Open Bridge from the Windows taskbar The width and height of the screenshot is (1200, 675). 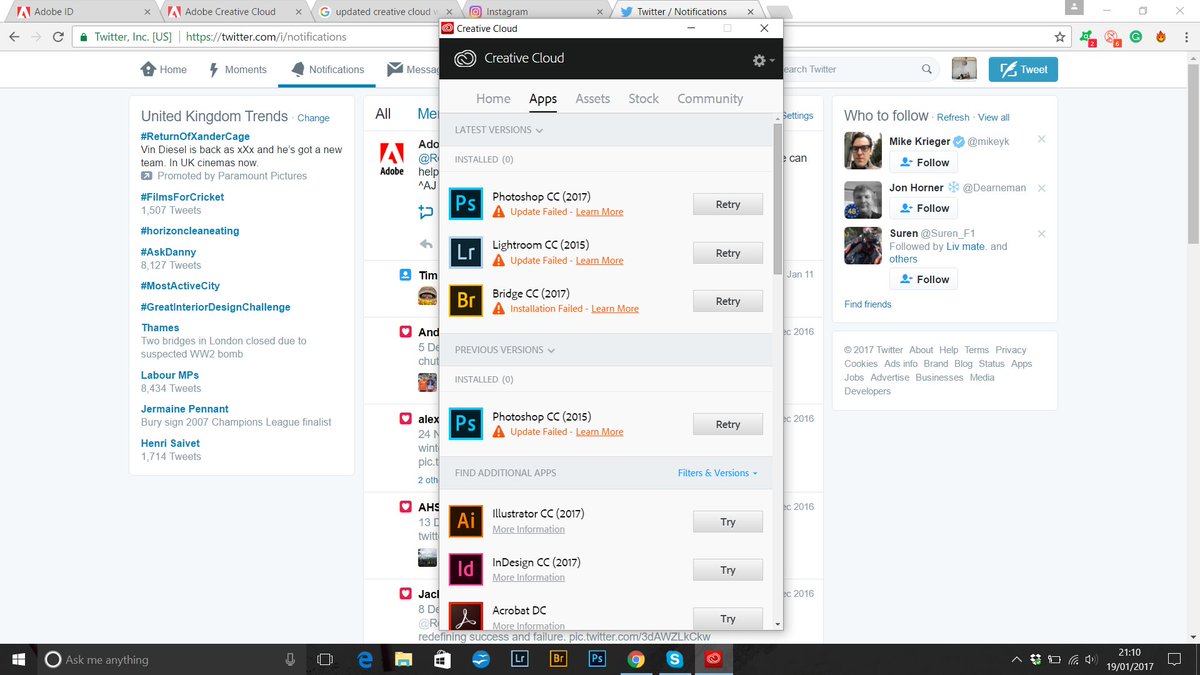[x=558, y=659]
